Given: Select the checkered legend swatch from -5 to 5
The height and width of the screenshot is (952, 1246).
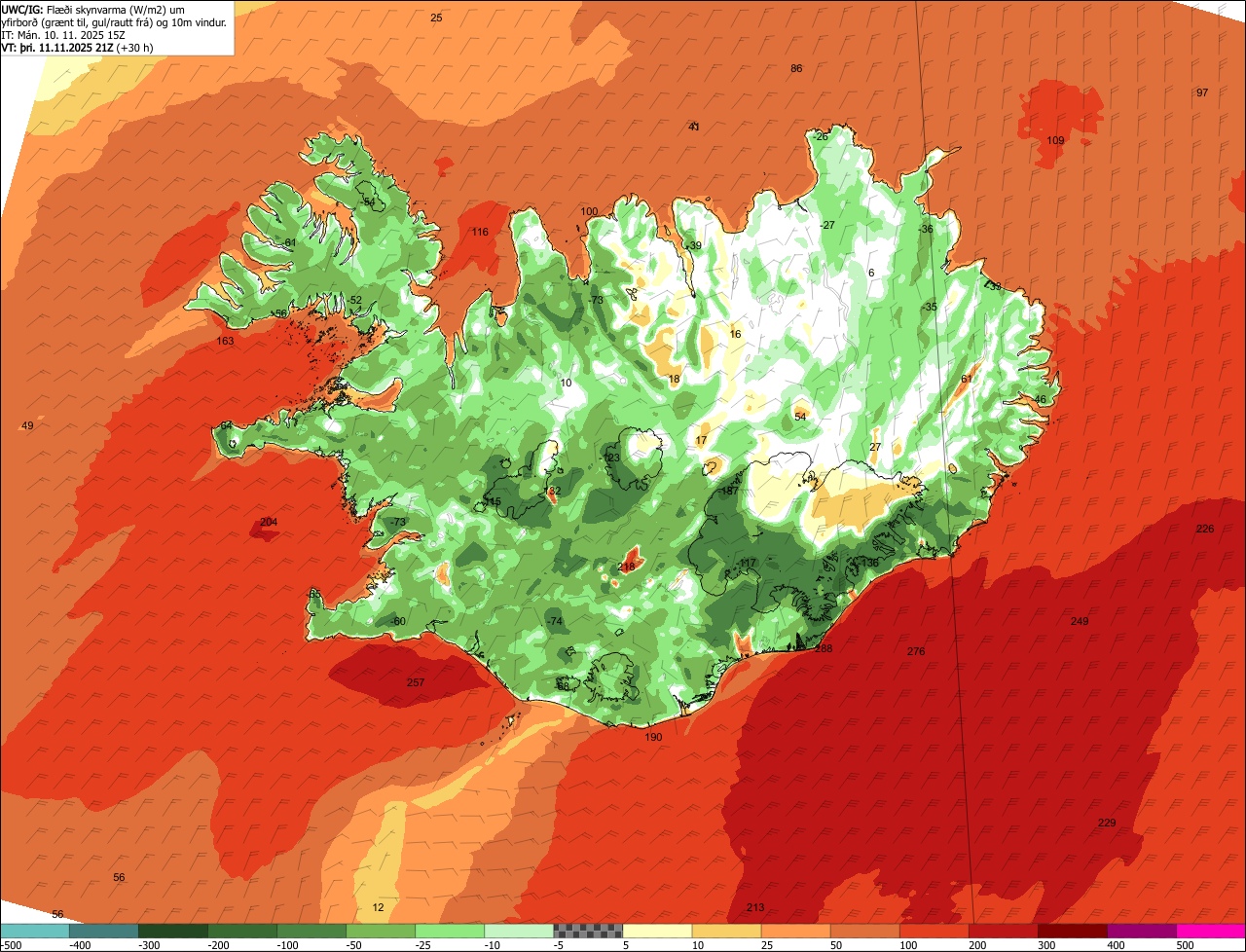Looking at the screenshot, I should (588, 931).
